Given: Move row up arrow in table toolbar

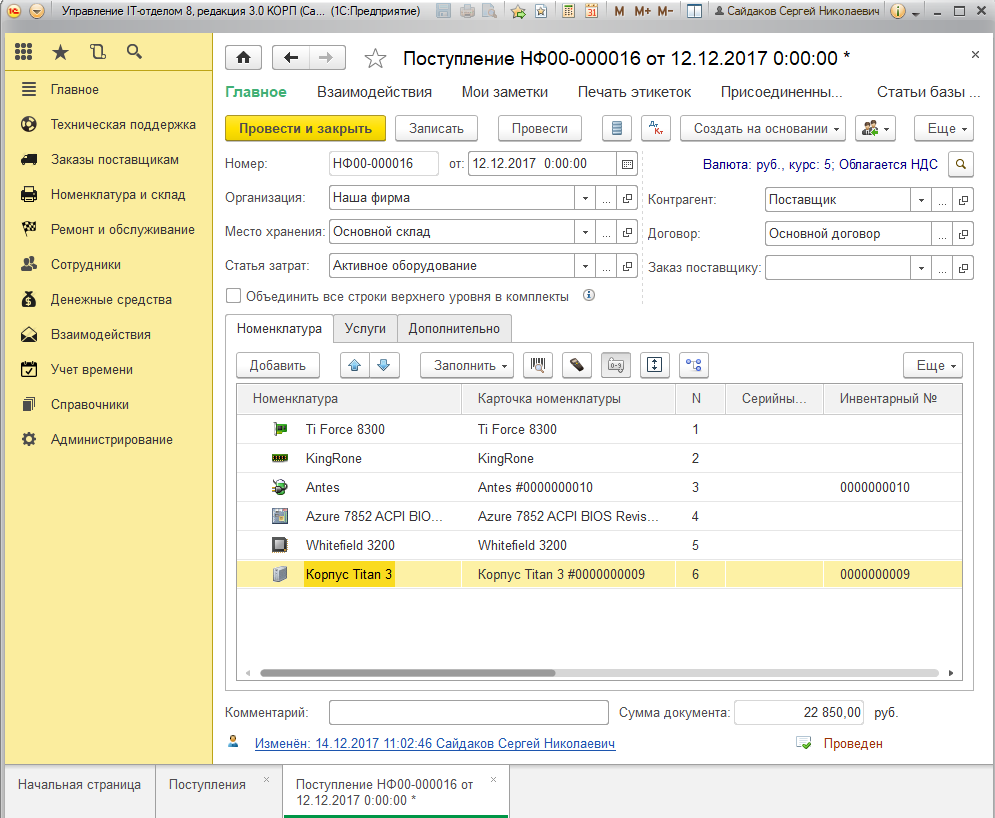Looking at the screenshot, I should click(355, 365).
